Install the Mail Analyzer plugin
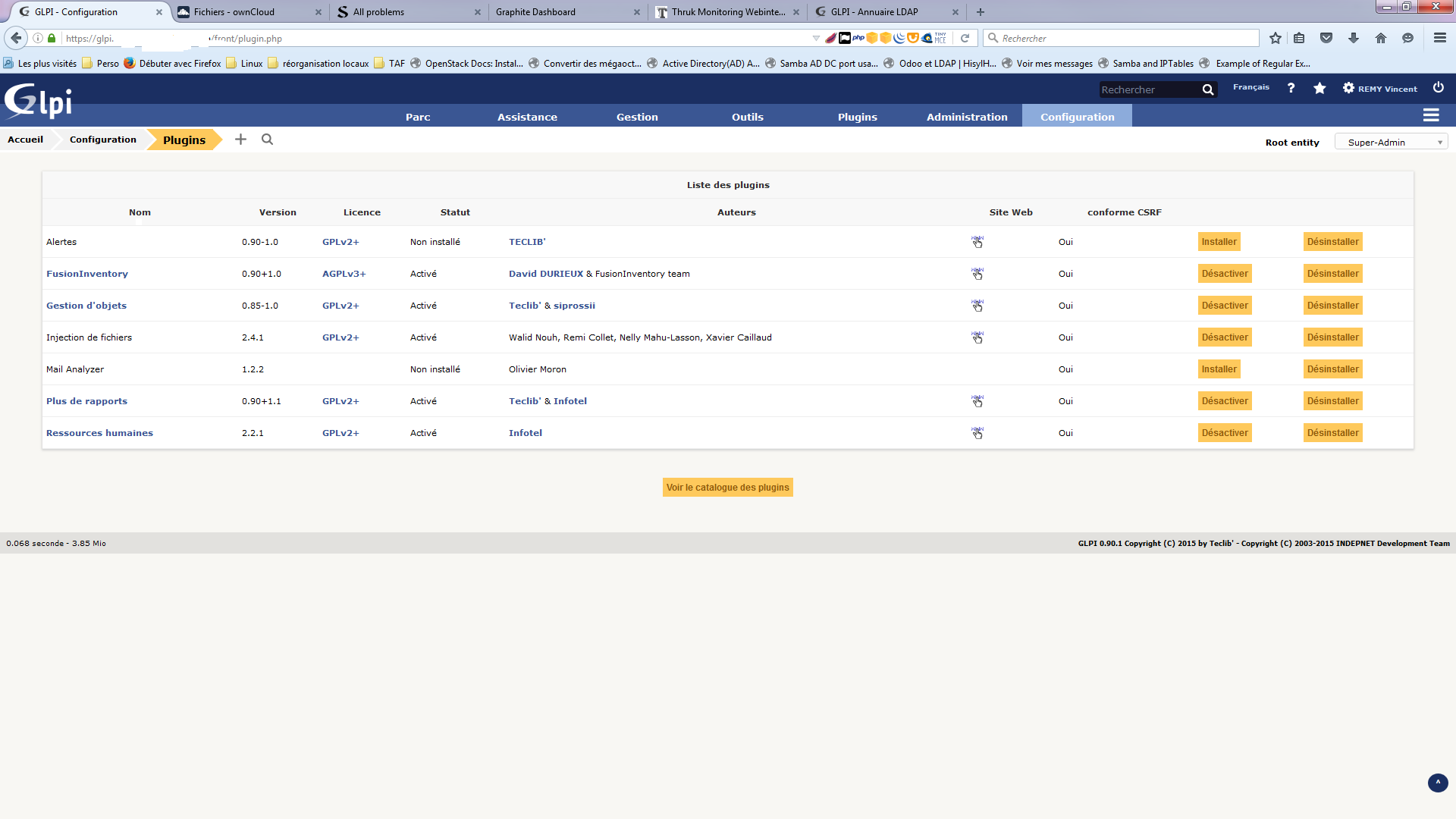Screen dimensions: 1456x819 (x=1219, y=369)
